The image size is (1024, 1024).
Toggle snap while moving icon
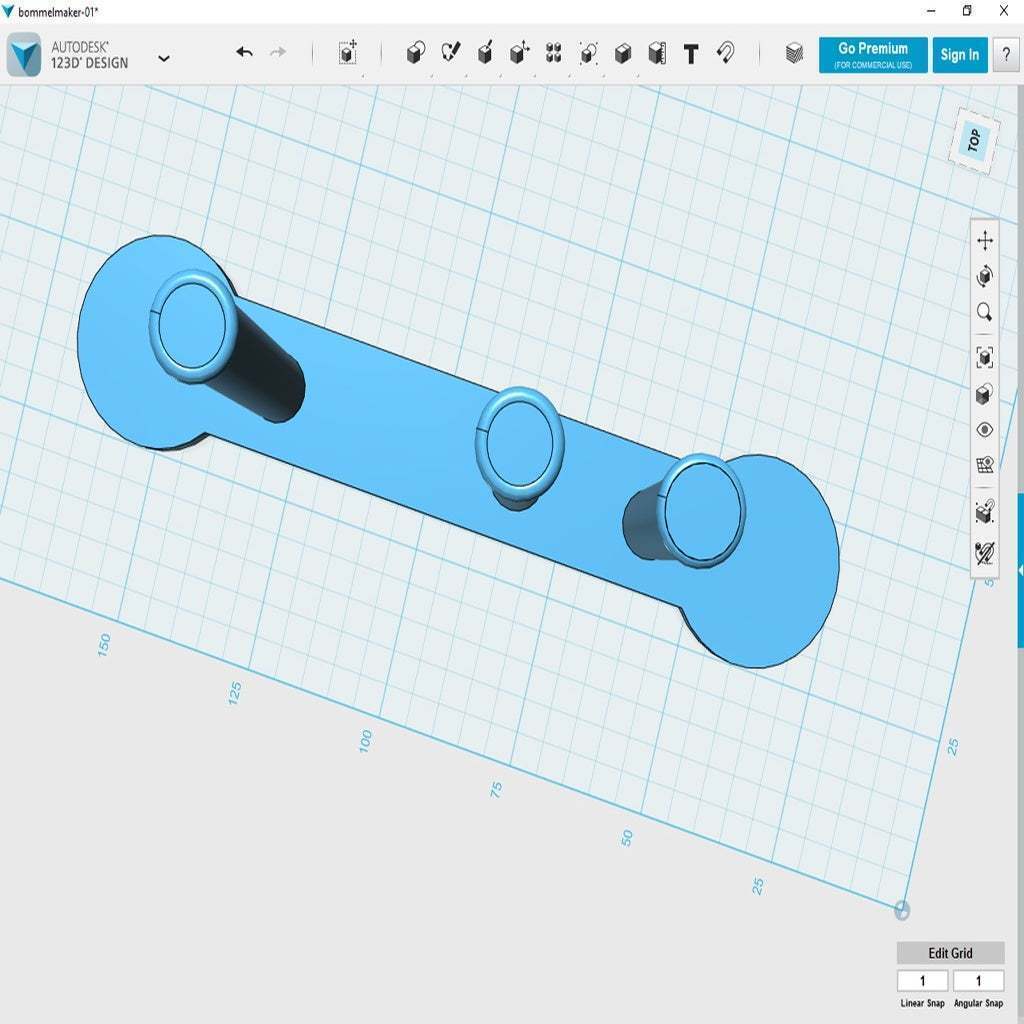(x=985, y=511)
